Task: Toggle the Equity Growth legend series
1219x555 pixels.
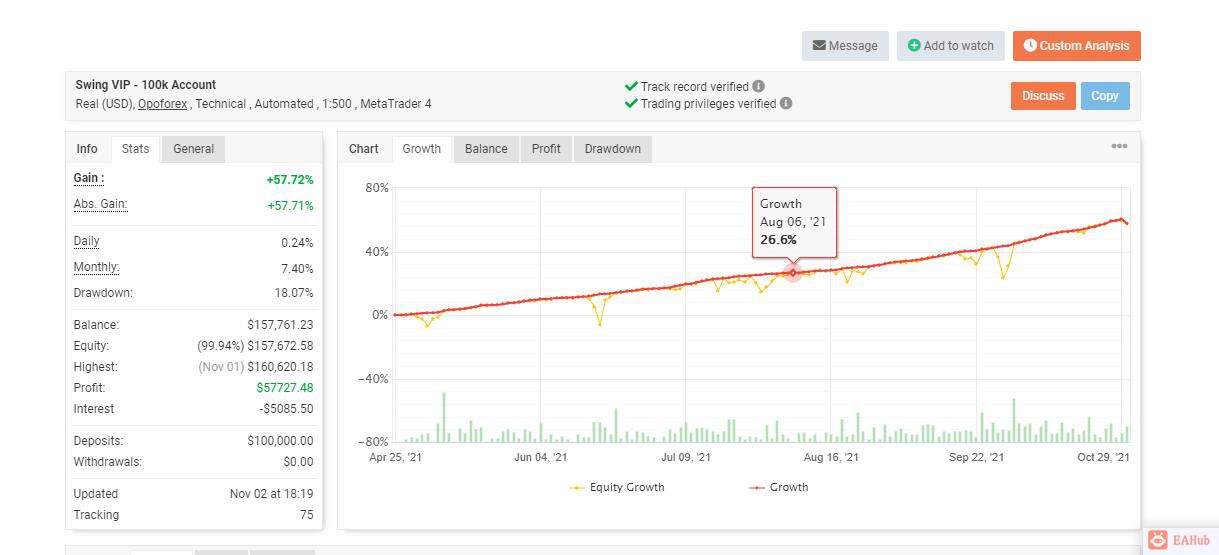Action: tap(617, 487)
